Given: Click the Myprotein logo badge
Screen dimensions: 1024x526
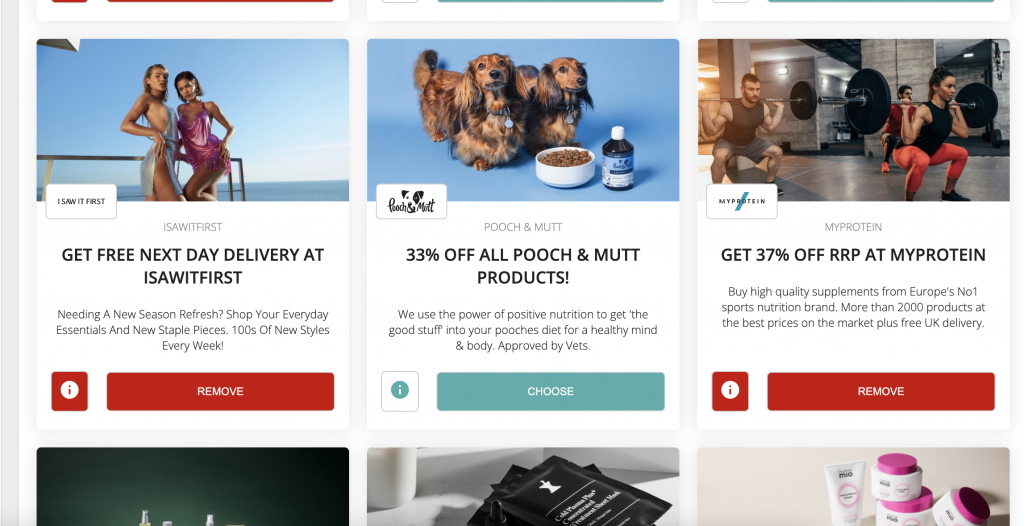Looking at the screenshot, I should pyautogui.click(x=742, y=201).
